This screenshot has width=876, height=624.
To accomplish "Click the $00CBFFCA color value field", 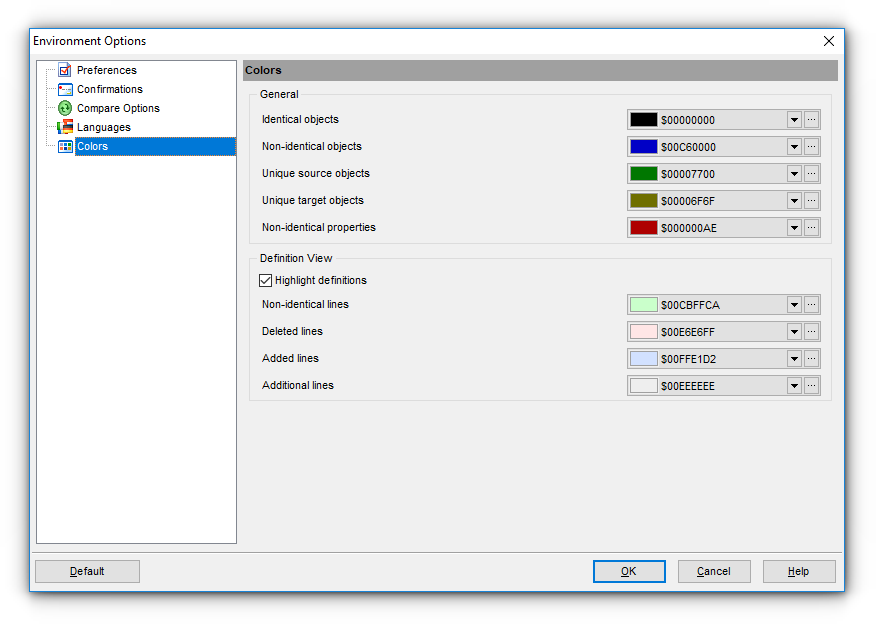I will [722, 305].
